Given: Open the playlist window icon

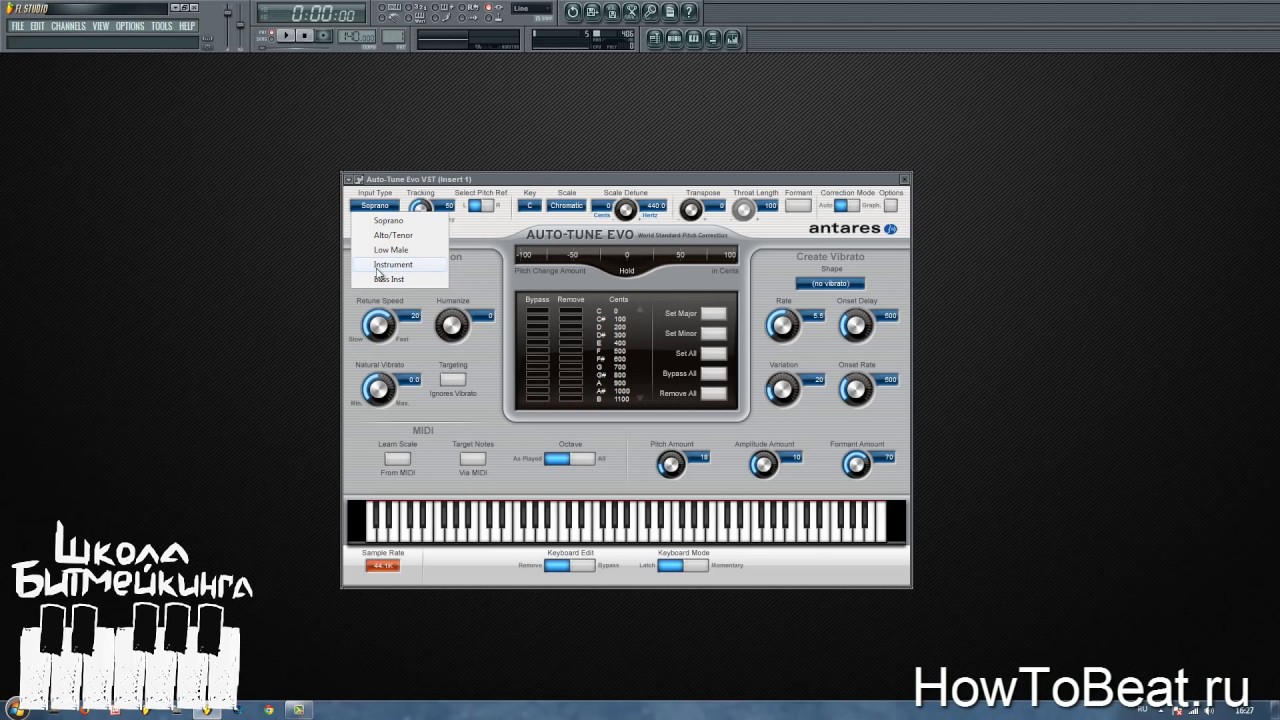Looking at the screenshot, I should [654, 38].
